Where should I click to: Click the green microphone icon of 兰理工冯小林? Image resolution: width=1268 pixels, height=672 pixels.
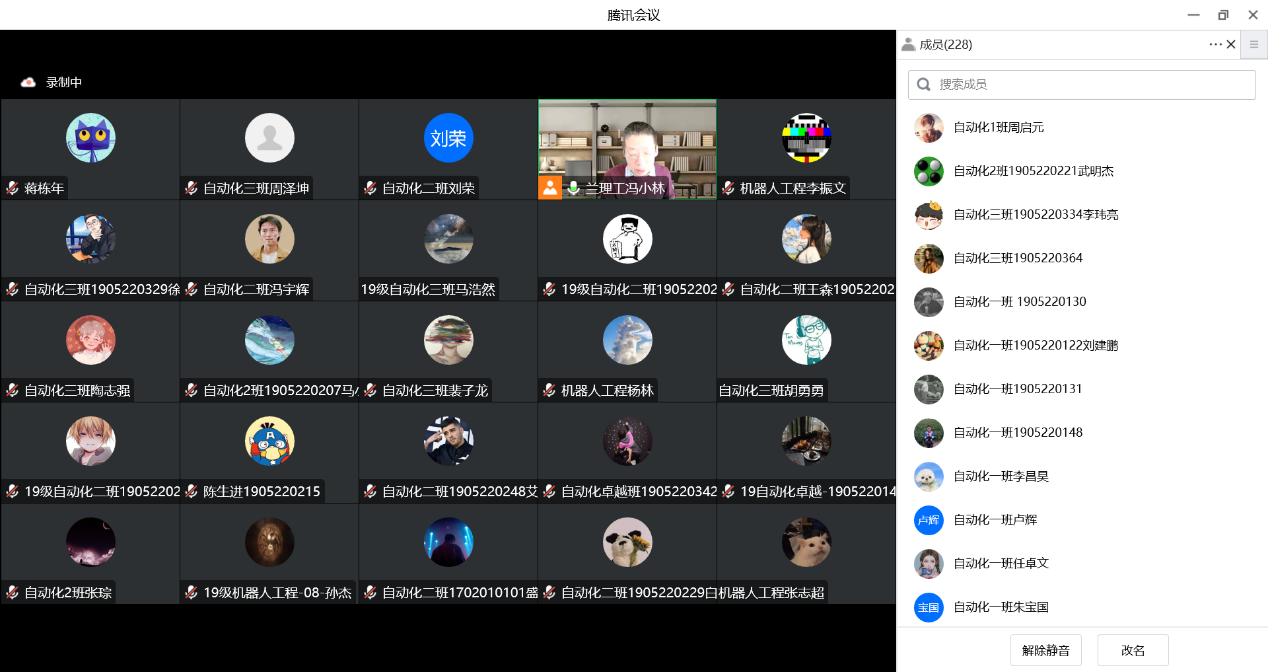[x=573, y=188]
